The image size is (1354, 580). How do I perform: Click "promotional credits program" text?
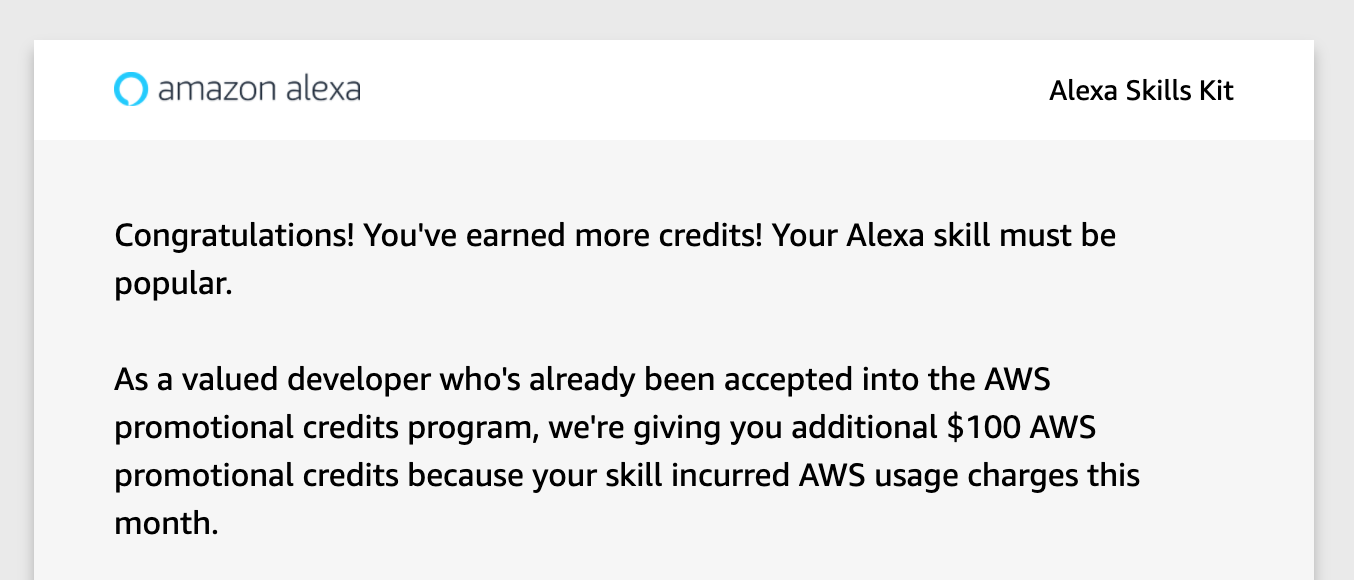tap(328, 428)
